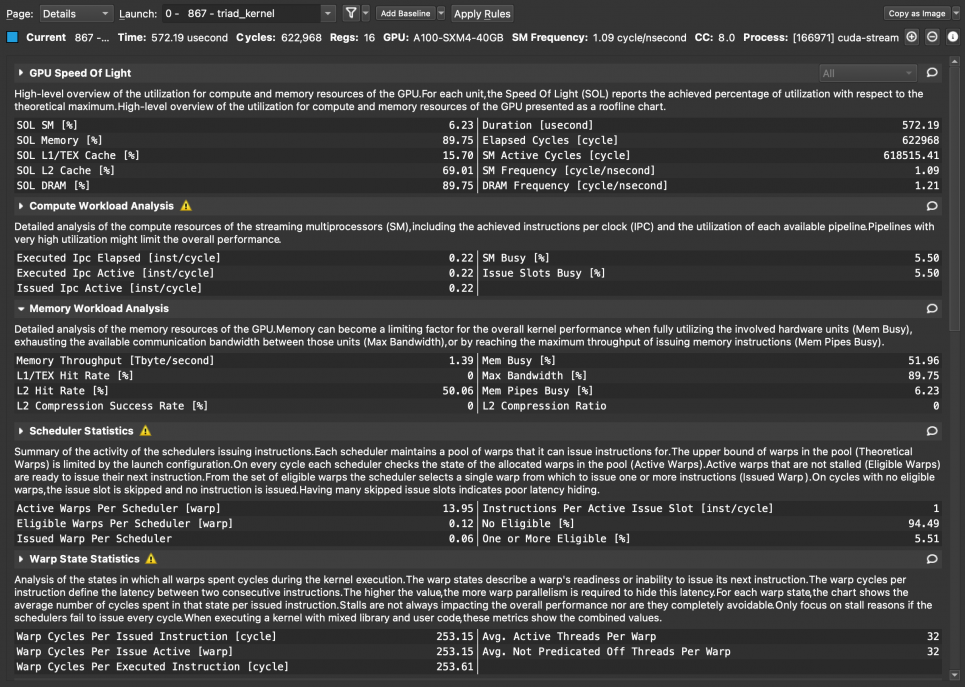Open the Page dropdown showing Details
Viewport: 965px width, 687px height.
click(77, 13)
